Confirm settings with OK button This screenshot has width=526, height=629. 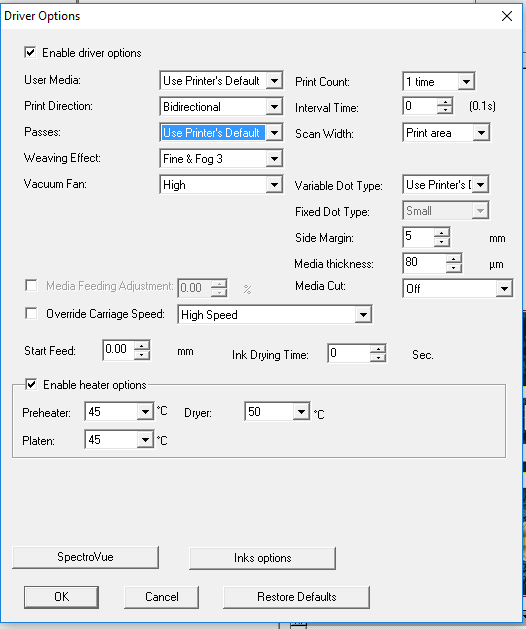tap(61, 597)
